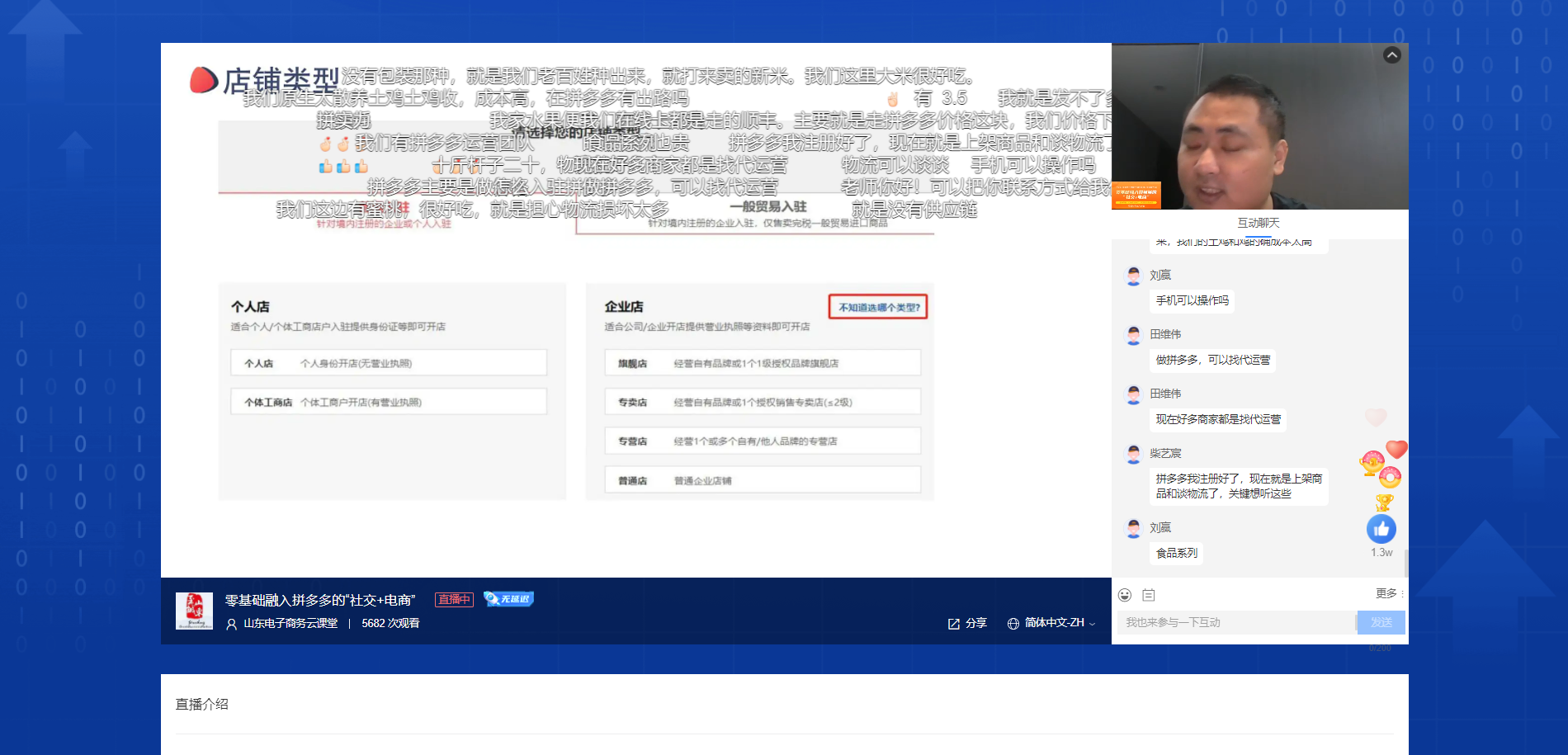Click 田维伟's avatar next to 做拼多多 message
Viewport: 1568px width, 755px height.
point(1134,335)
